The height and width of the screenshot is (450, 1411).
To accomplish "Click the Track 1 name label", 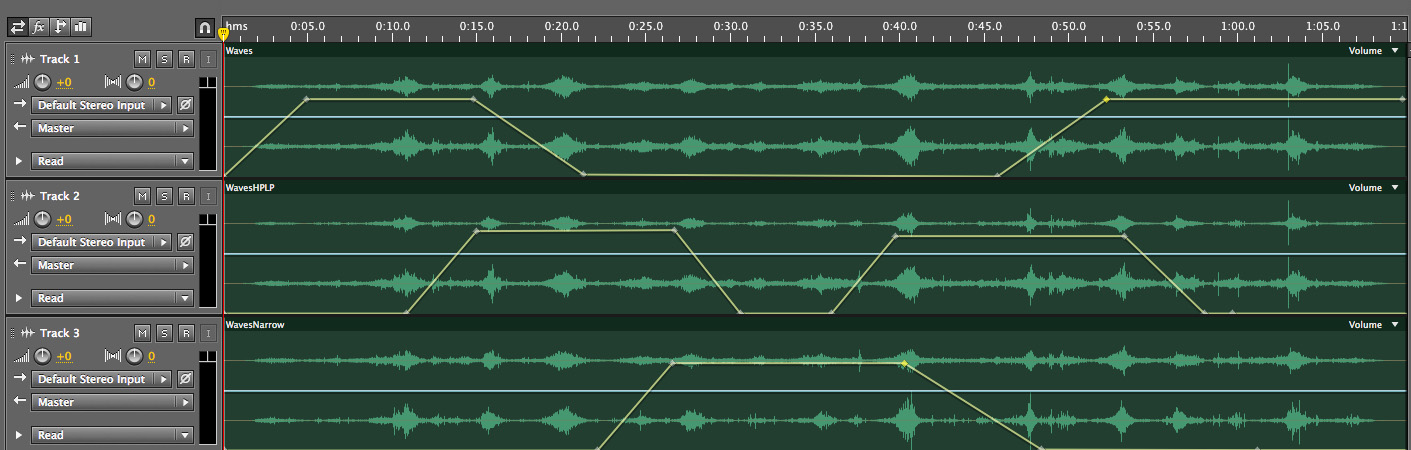I will pyautogui.click(x=60, y=59).
